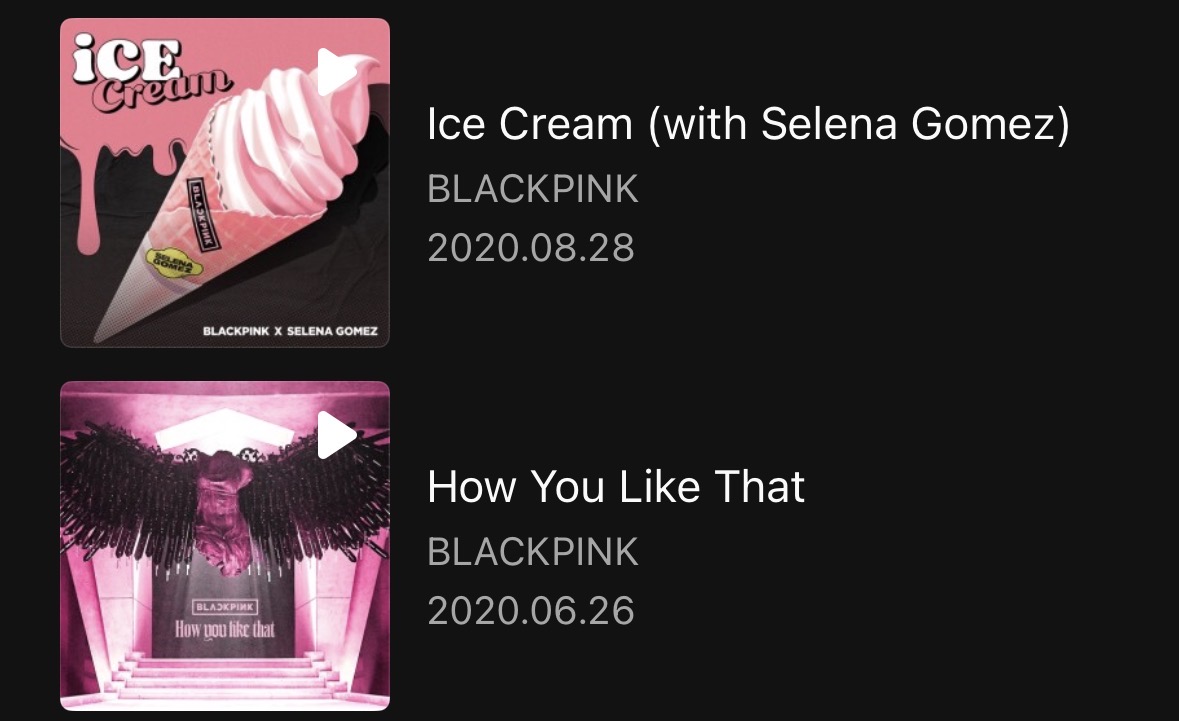Click the BLACKPINK X SELENA GOMEZ caption
The height and width of the screenshot is (721, 1179).
click(290, 331)
